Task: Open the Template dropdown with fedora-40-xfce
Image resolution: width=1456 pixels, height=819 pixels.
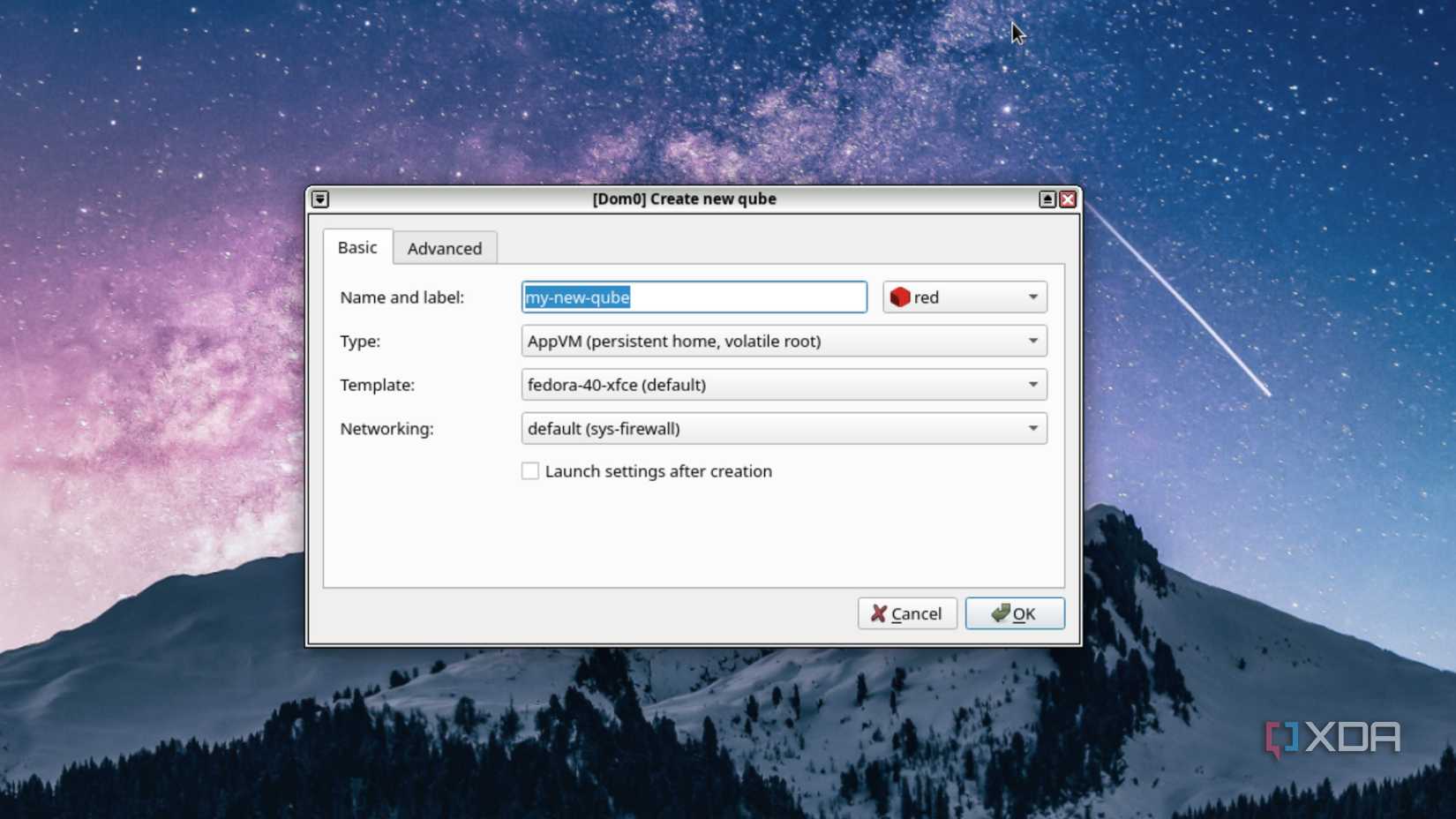Action: 784,384
